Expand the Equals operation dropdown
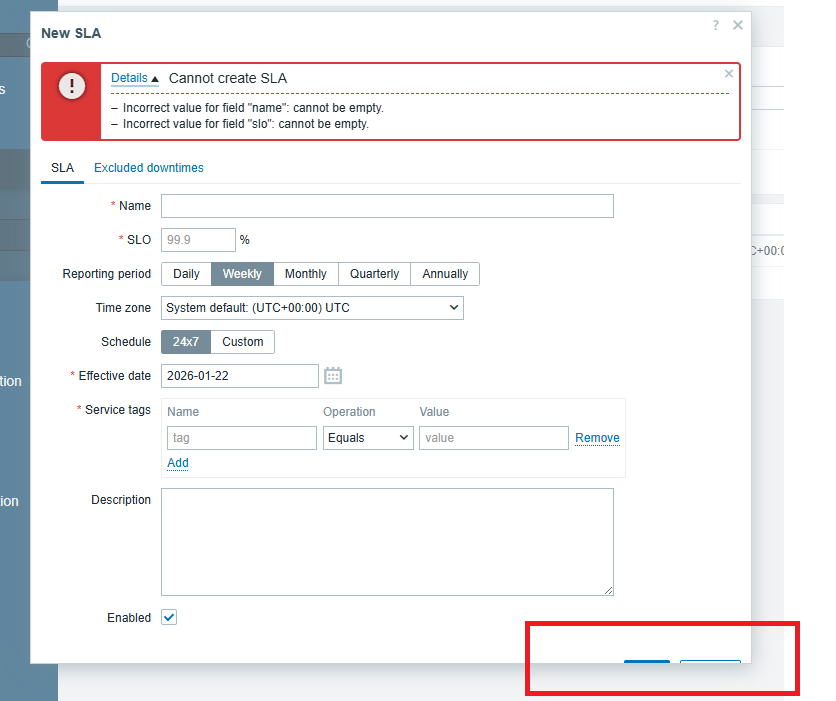836x701 pixels. [x=368, y=438]
